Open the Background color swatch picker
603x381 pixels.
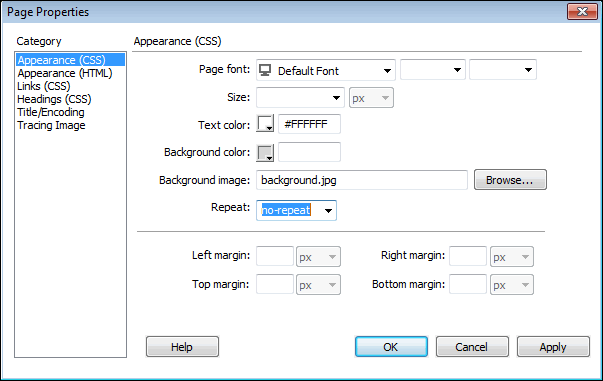tap(265, 153)
